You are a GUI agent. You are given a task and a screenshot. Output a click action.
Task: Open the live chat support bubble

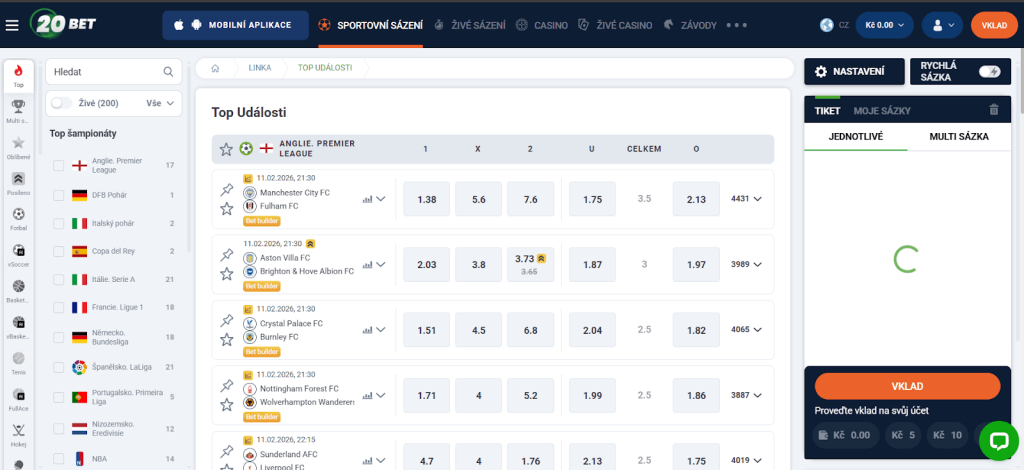(997, 440)
